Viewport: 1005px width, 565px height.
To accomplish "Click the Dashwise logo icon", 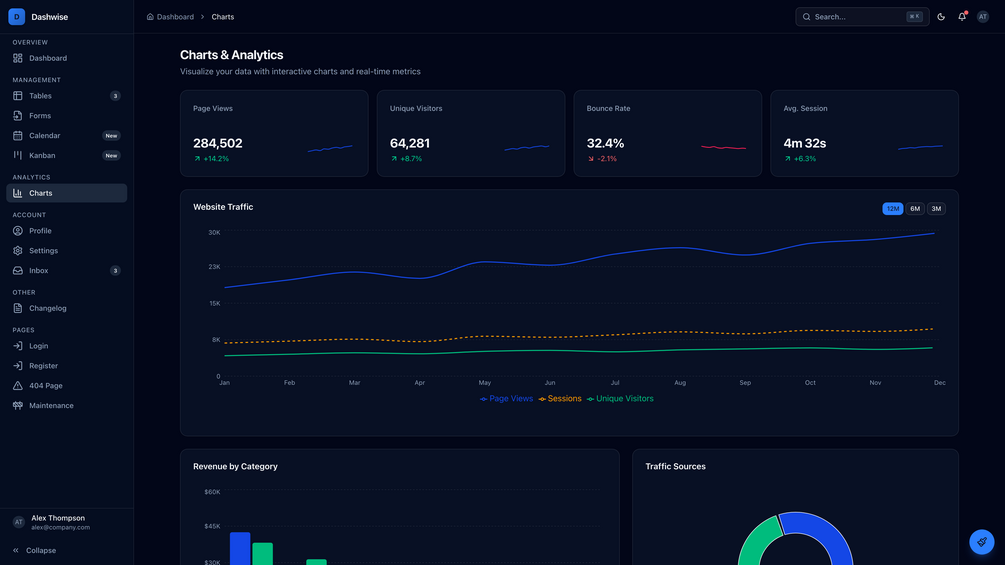I will click(17, 17).
